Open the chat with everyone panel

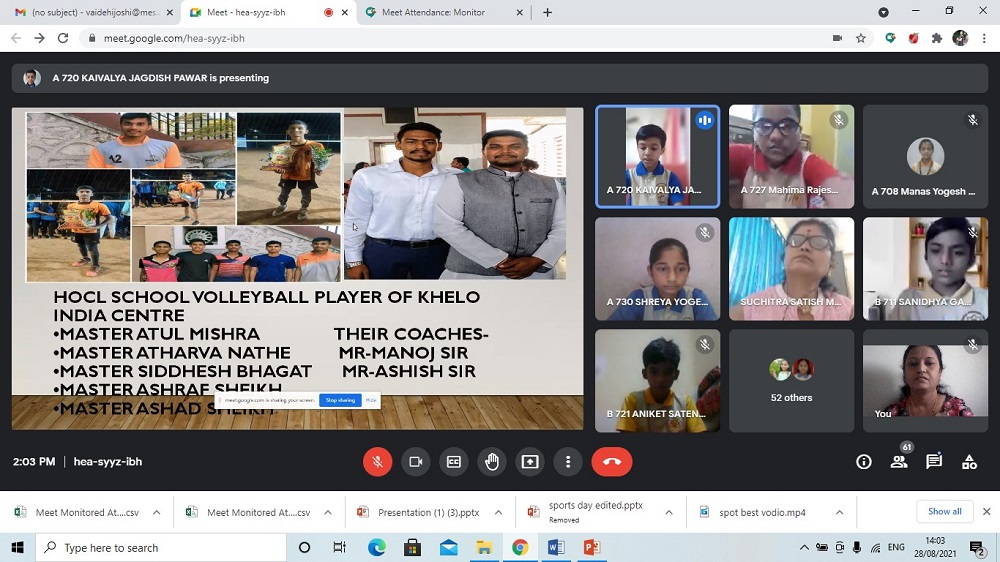point(934,462)
